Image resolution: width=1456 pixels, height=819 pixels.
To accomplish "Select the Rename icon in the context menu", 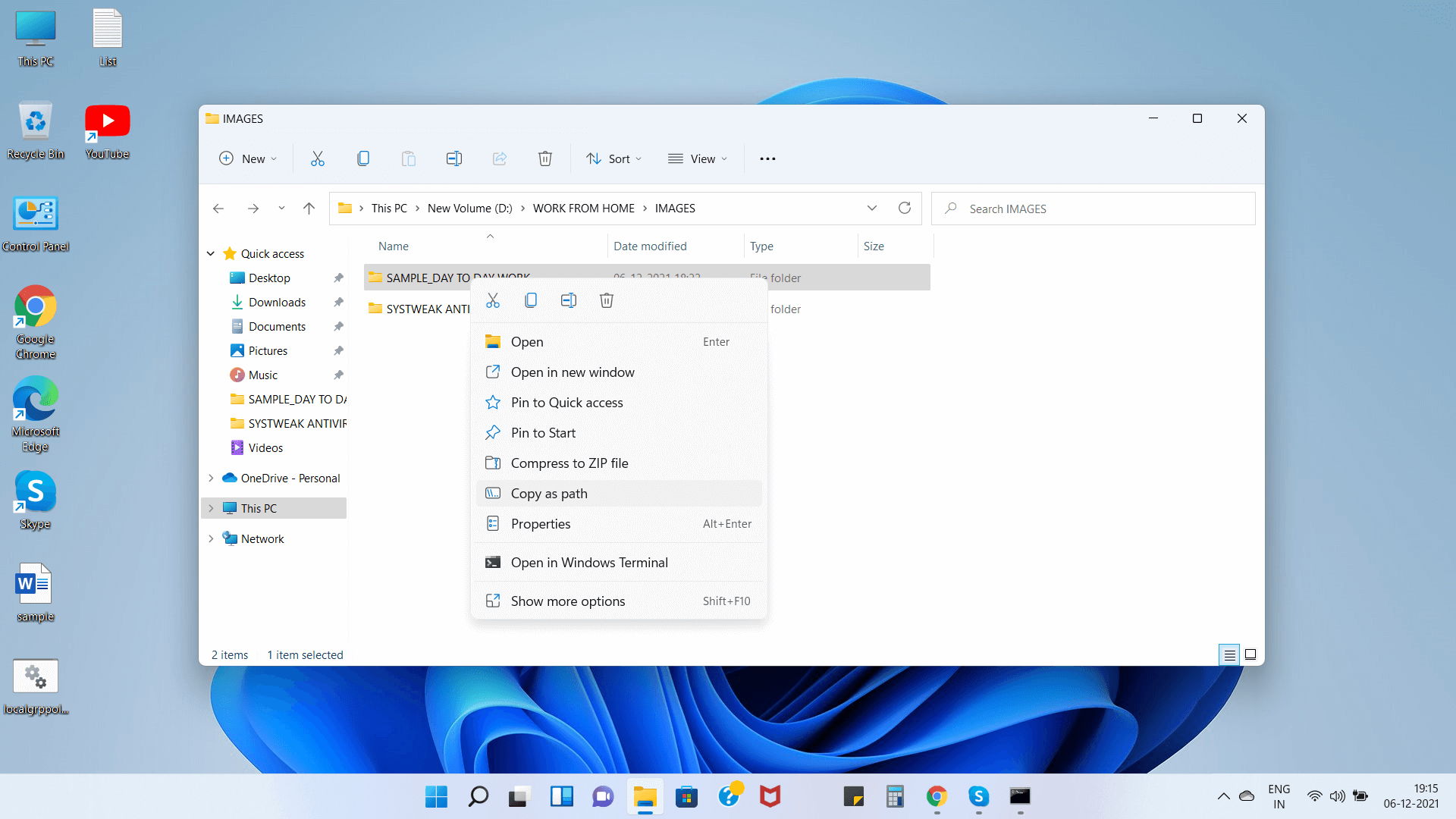I will [x=568, y=300].
